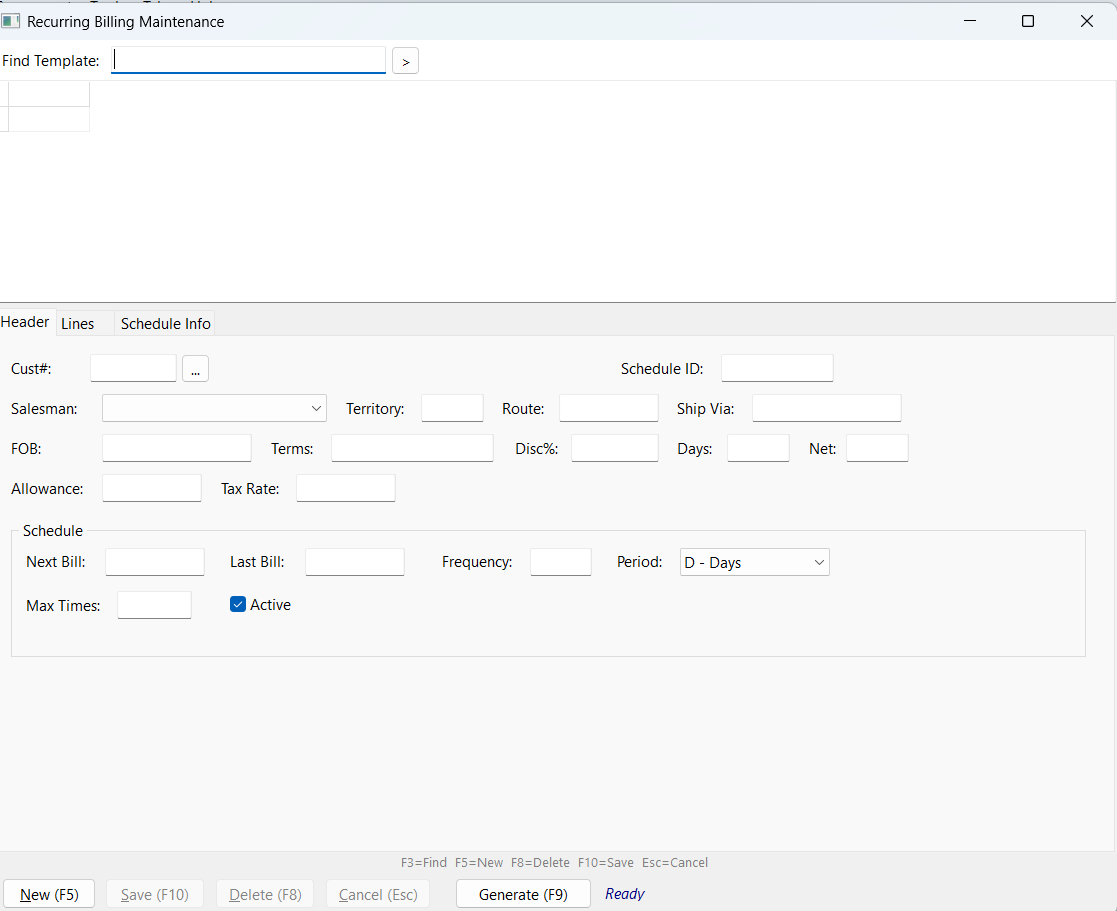The height and width of the screenshot is (911, 1117).
Task: Open the Period dropdown showing D - Days
Action: [x=754, y=562]
